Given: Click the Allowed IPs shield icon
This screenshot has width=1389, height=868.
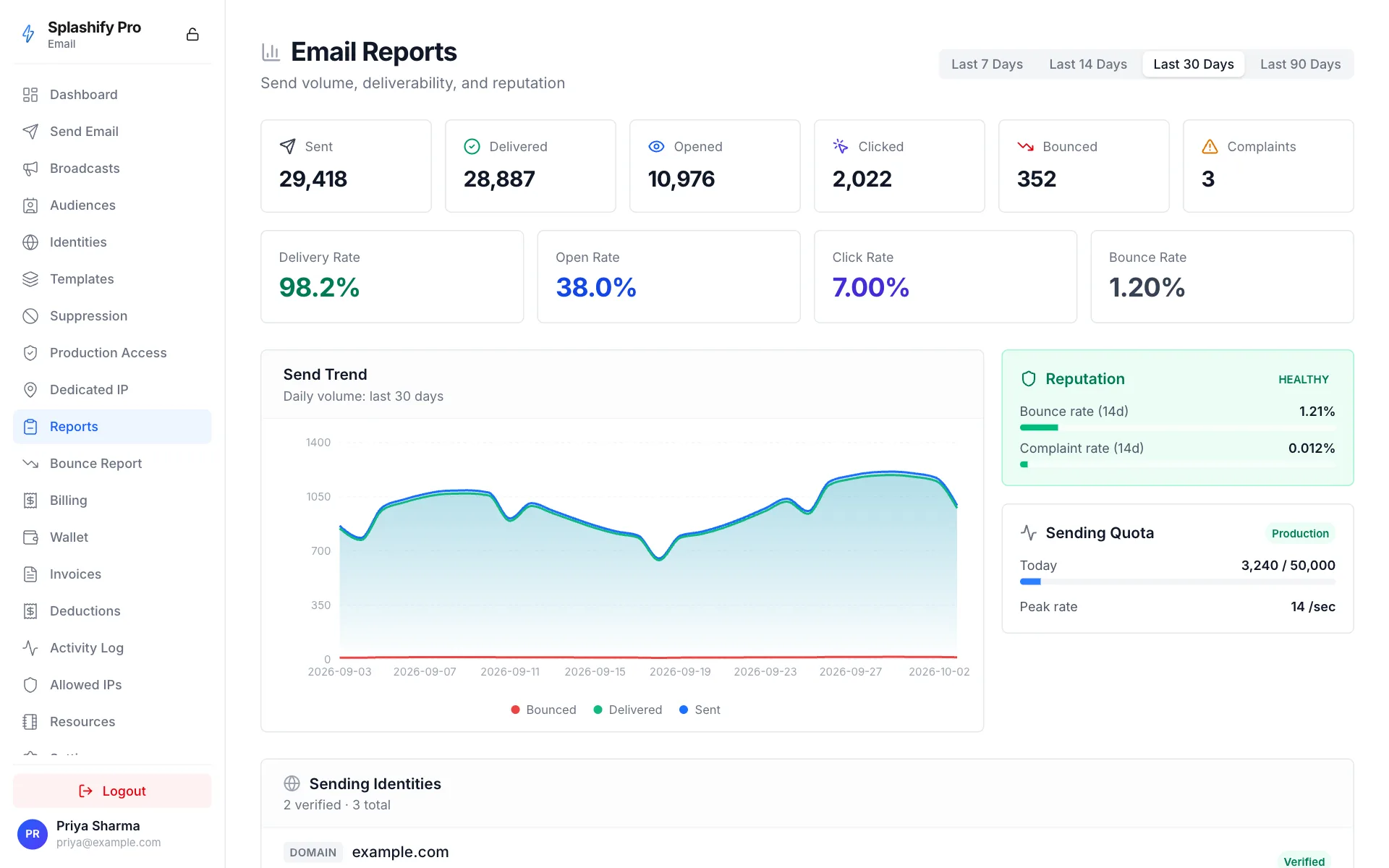Looking at the screenshot, I should tap(30, 685).
